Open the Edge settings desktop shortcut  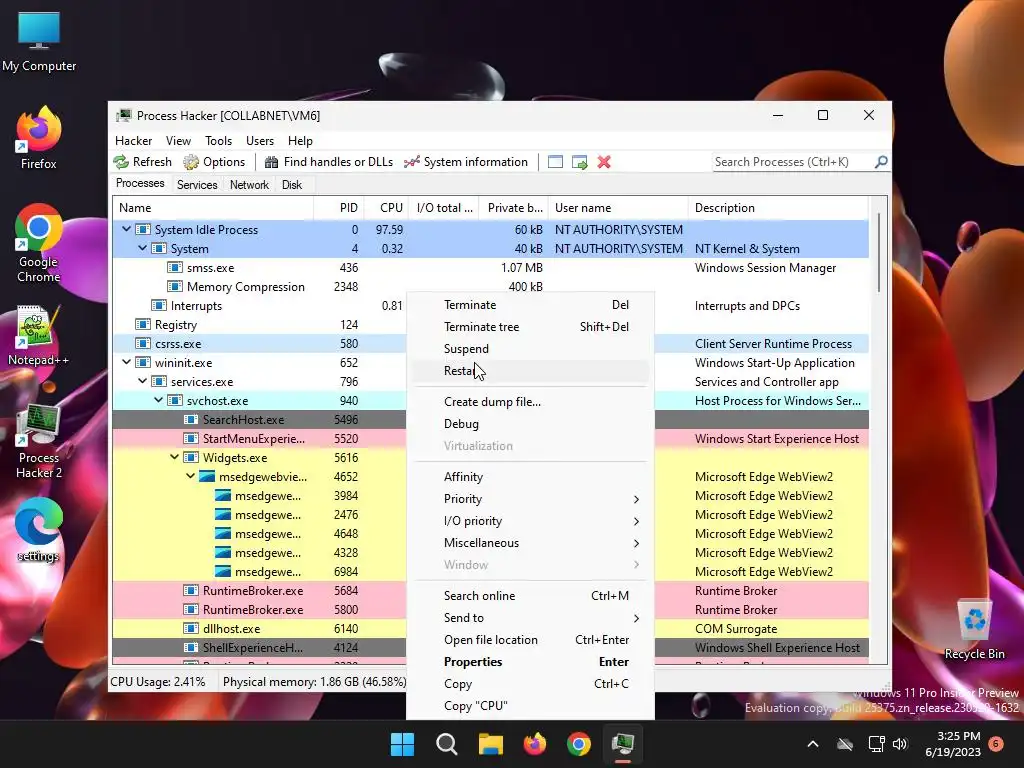pos(39,530)
